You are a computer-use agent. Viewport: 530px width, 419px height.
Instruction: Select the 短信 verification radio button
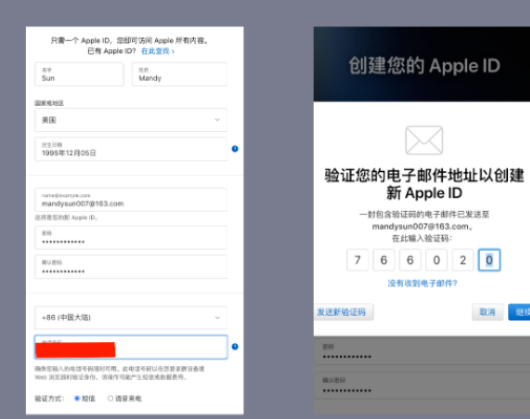coord(77,398)
